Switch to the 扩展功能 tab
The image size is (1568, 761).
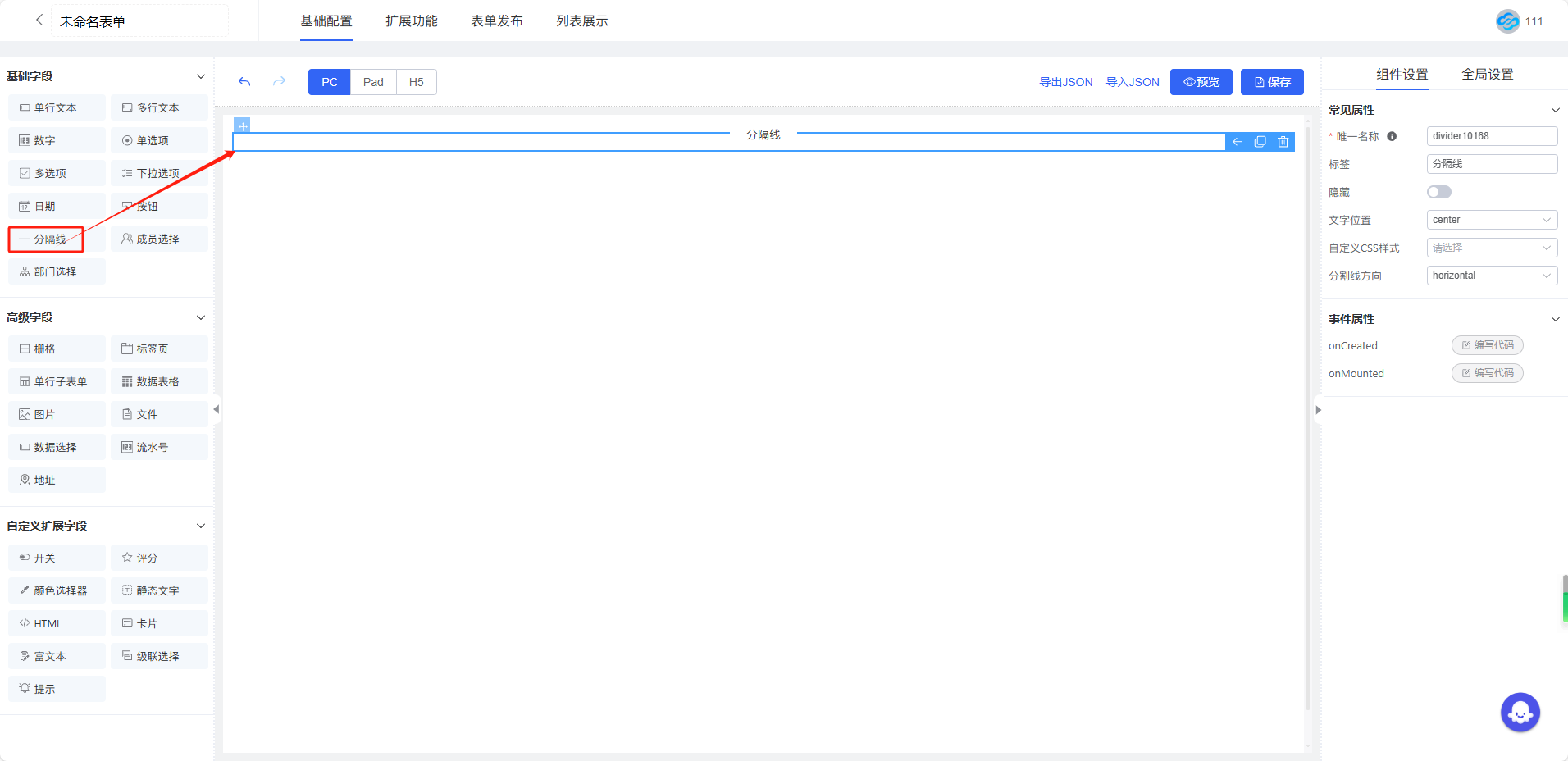[411, 21]
